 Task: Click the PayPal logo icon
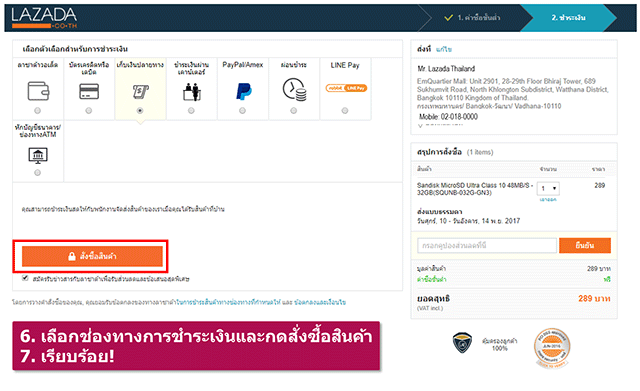[244, 91]
